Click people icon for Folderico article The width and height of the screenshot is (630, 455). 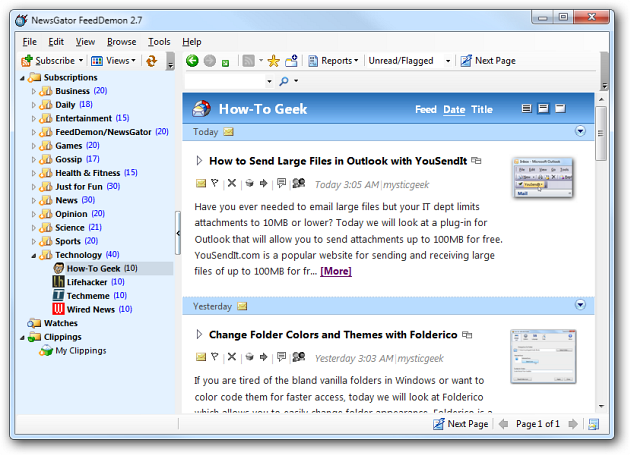[299, 357]
